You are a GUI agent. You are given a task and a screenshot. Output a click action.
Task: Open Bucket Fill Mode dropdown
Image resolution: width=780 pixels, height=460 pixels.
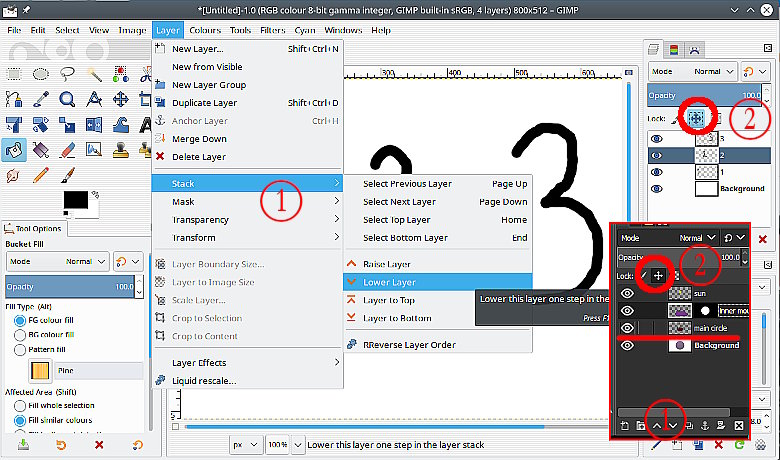pyautogui.click(x=58, y=262)
